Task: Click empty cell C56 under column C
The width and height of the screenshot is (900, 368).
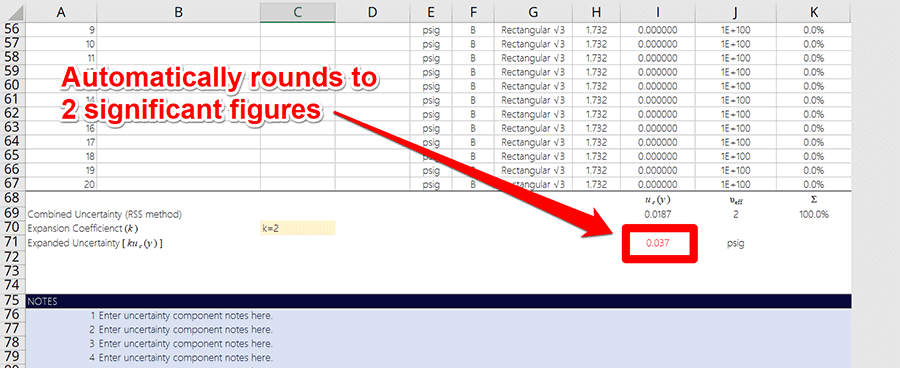Action: (x=297, y=30)
